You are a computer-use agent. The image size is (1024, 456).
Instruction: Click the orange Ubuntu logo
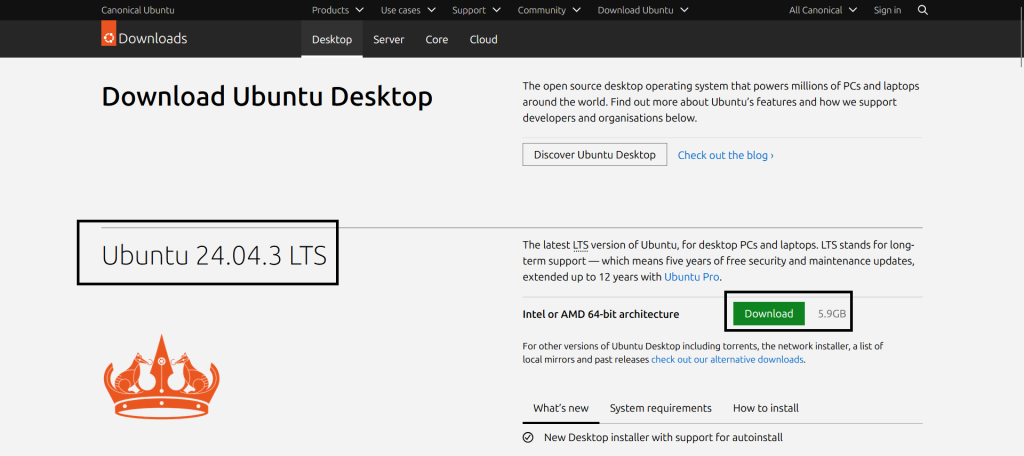point(108,34)
